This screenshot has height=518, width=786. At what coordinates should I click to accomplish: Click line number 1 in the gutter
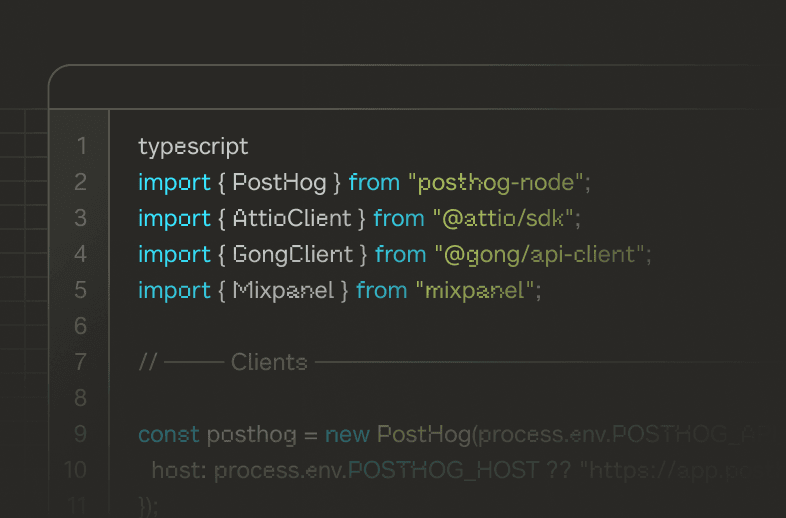coord(81,146)
